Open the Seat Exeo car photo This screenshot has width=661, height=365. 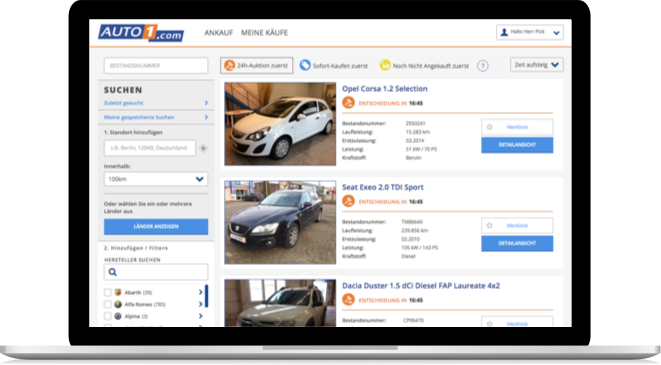point(280,223)
